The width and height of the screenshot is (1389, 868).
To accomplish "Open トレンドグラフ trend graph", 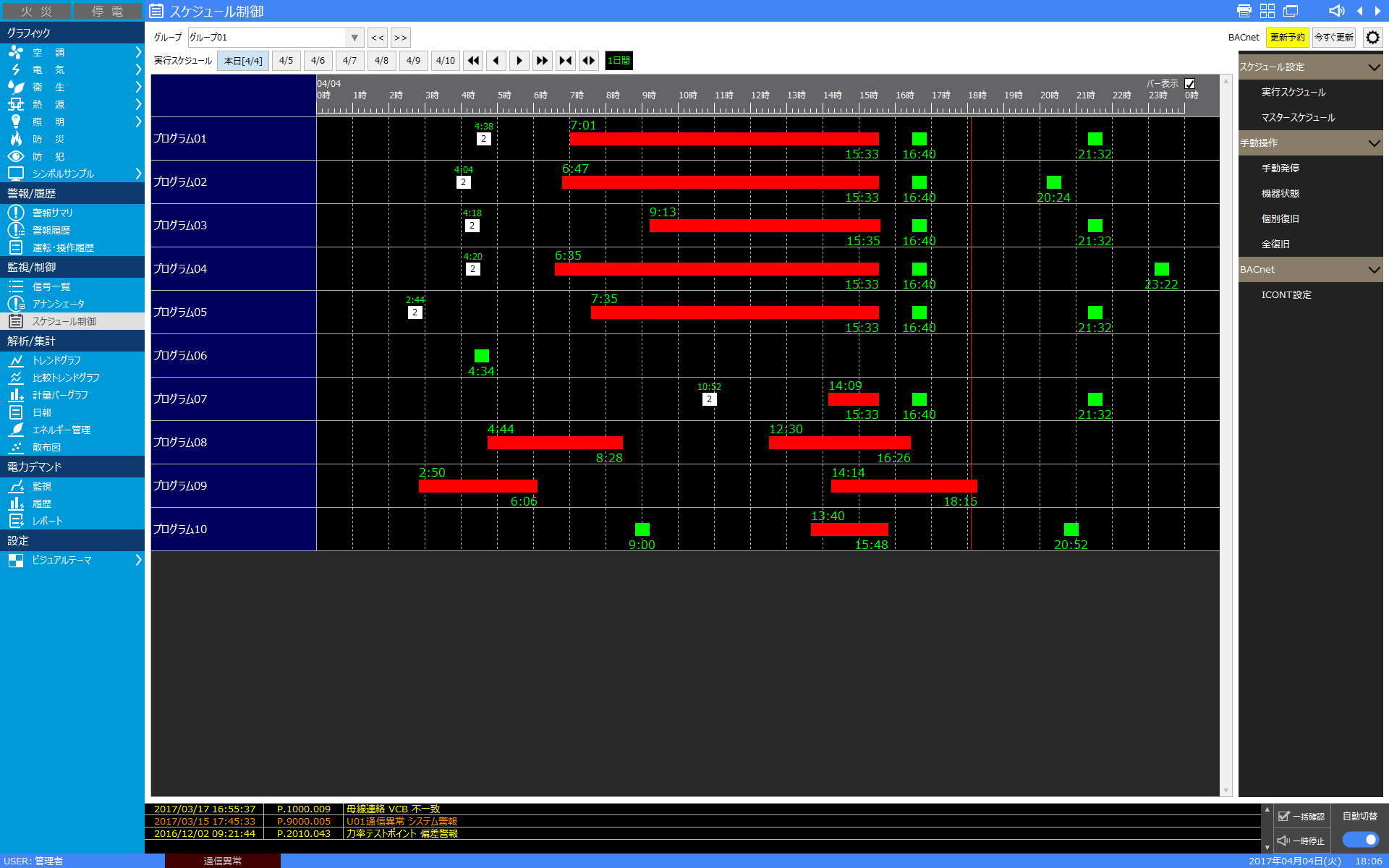I will click(x=72, y=360).
